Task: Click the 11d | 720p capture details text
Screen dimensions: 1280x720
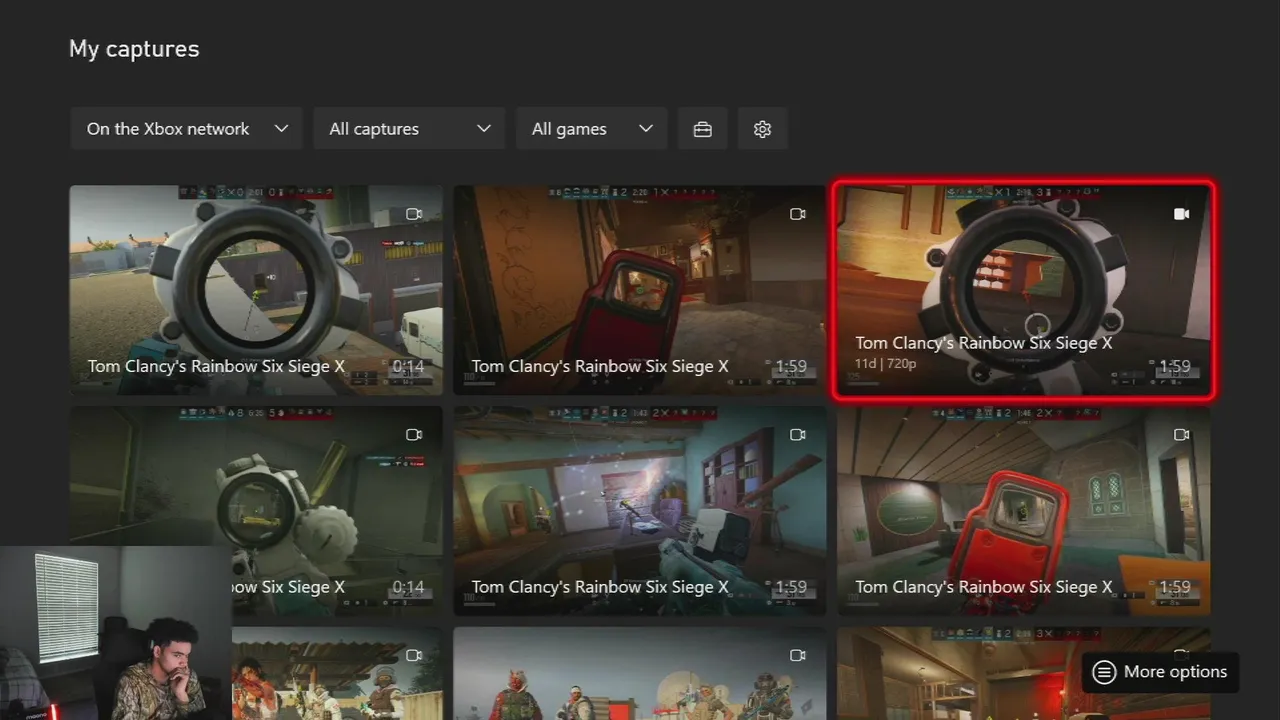Action: pos(886,363)
